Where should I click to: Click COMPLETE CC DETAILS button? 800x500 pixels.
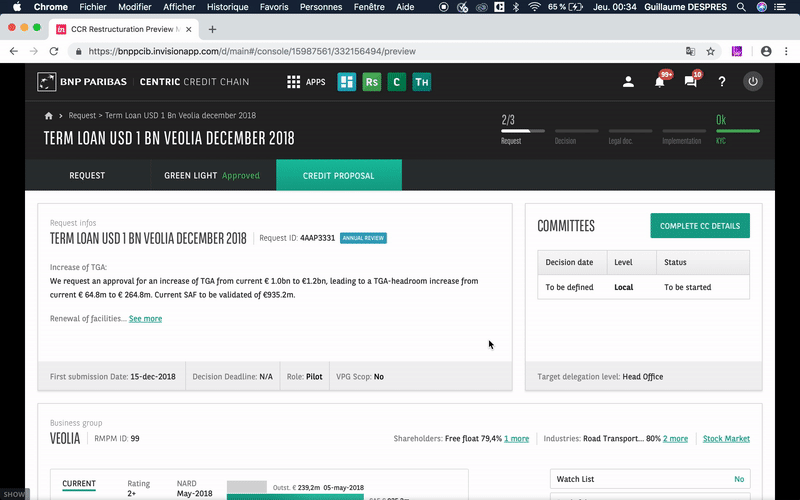(x=700, y=226)
